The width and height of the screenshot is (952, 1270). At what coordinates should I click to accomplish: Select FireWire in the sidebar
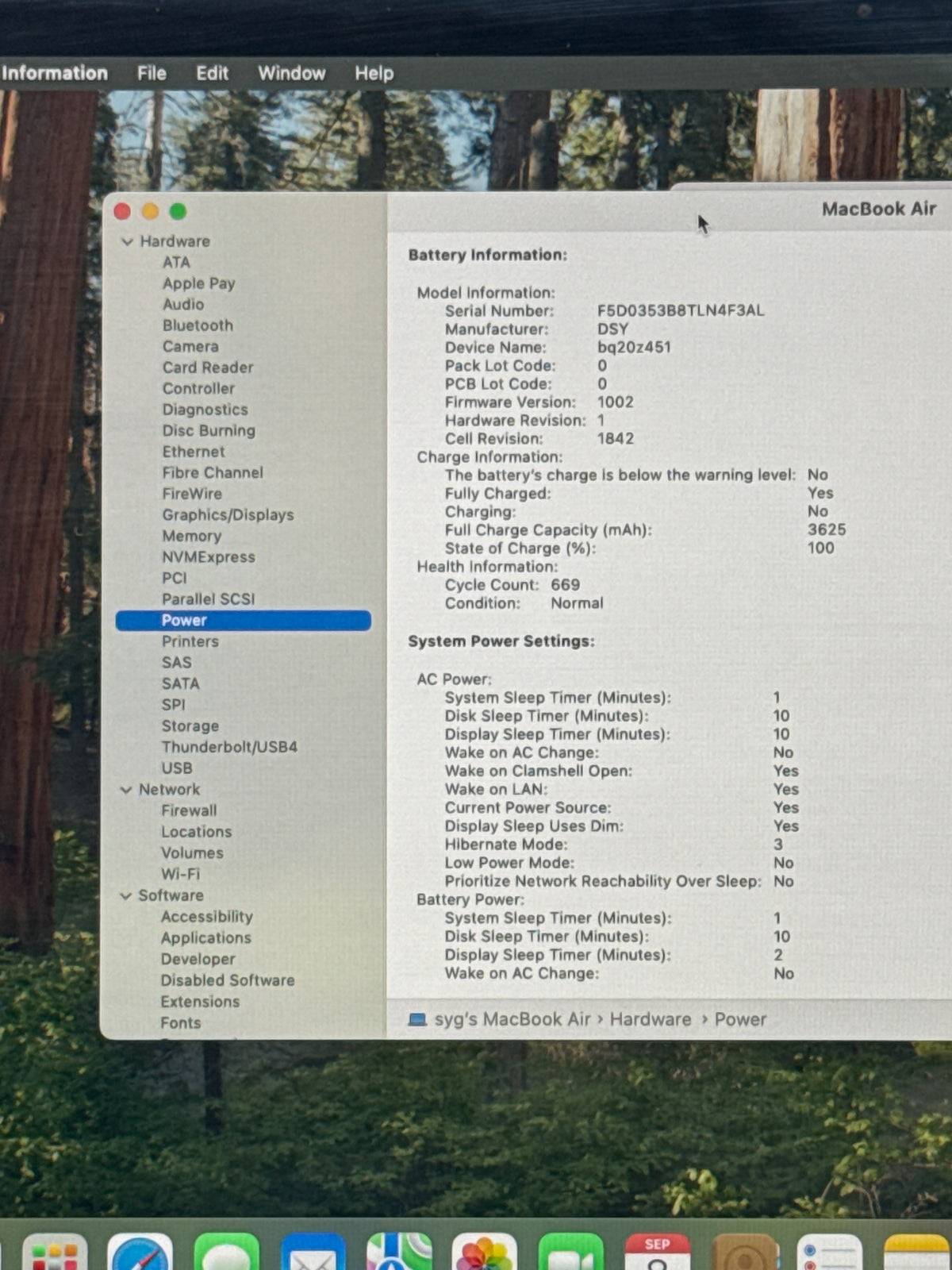[x=192, y=494]
